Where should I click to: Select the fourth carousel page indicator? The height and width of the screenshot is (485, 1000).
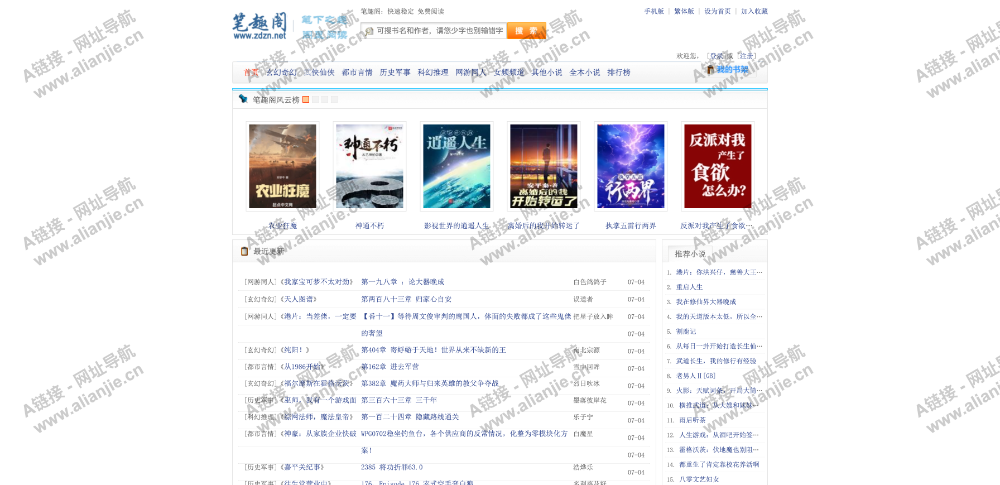pos(334,100)
